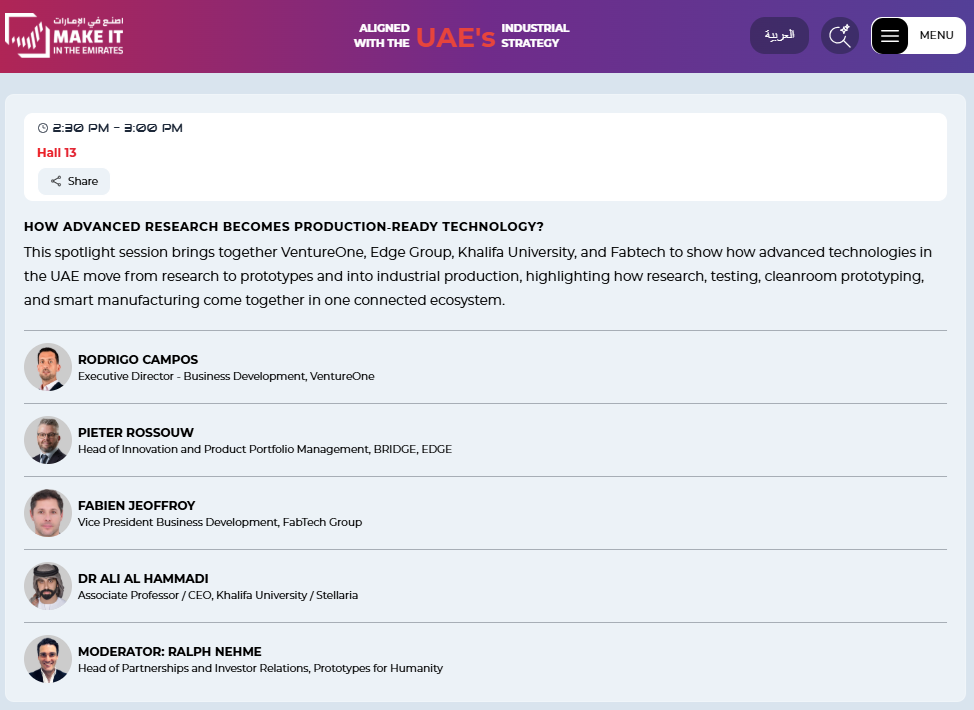
Task: Select the name FABIEN JEOFFROY
Action: (x=137, y=506)
